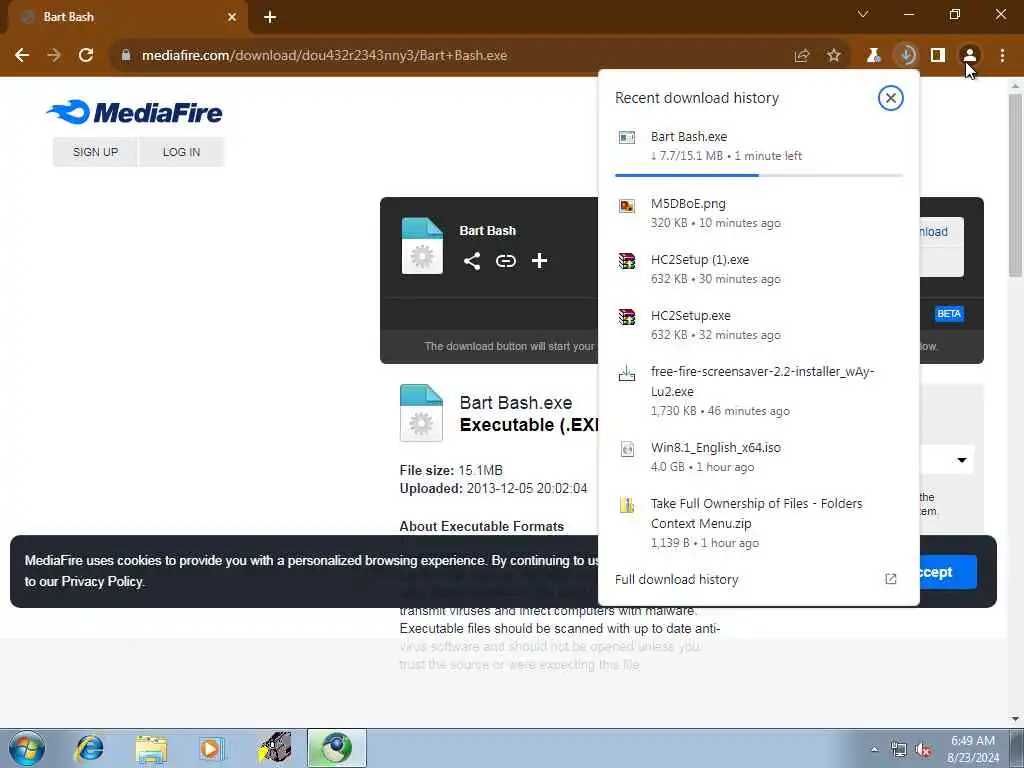Click the muted volume tray icon

pos(923,750)
